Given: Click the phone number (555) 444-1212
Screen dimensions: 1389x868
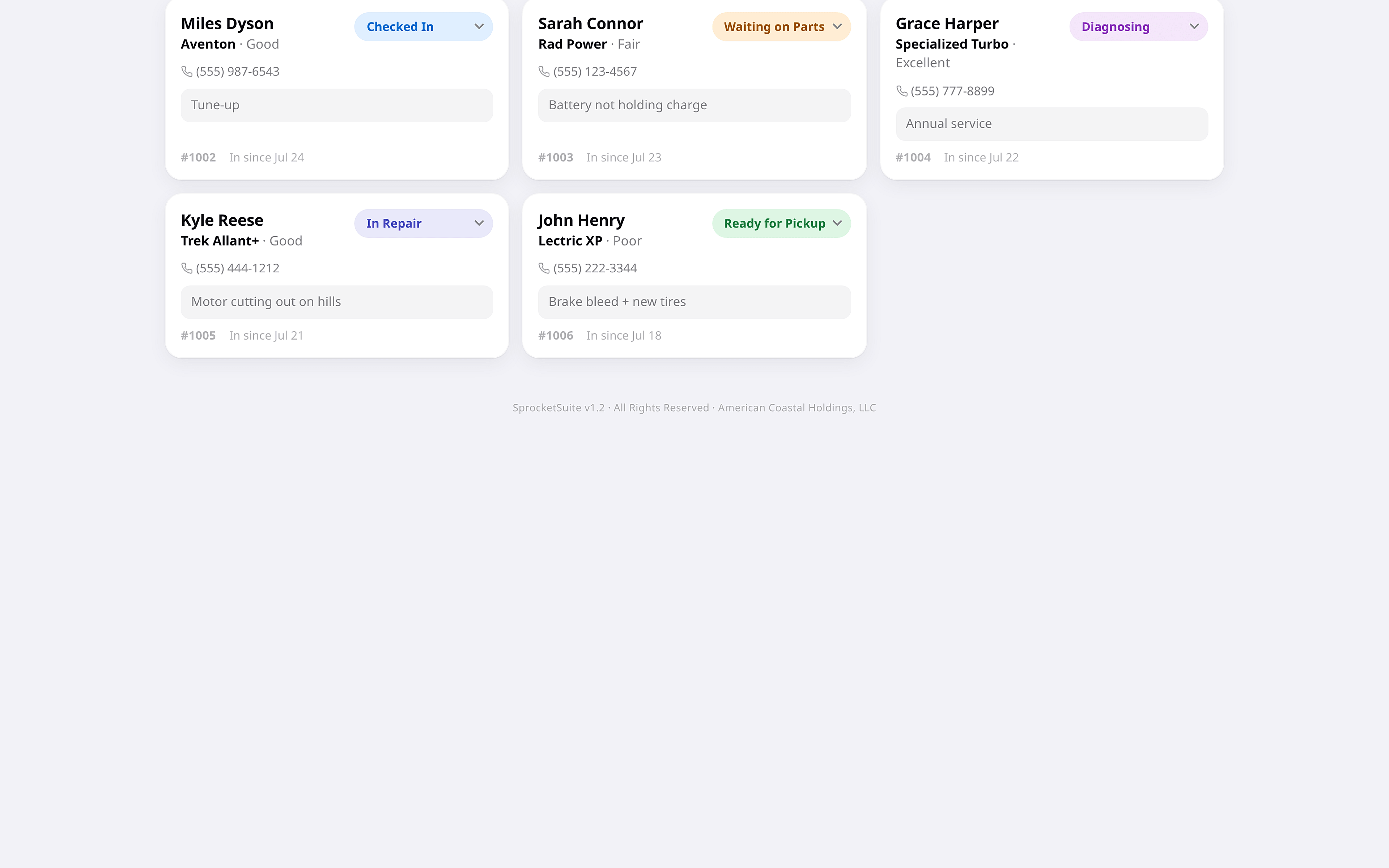Looking at the screenshot, I should click(x=238, y=268).
